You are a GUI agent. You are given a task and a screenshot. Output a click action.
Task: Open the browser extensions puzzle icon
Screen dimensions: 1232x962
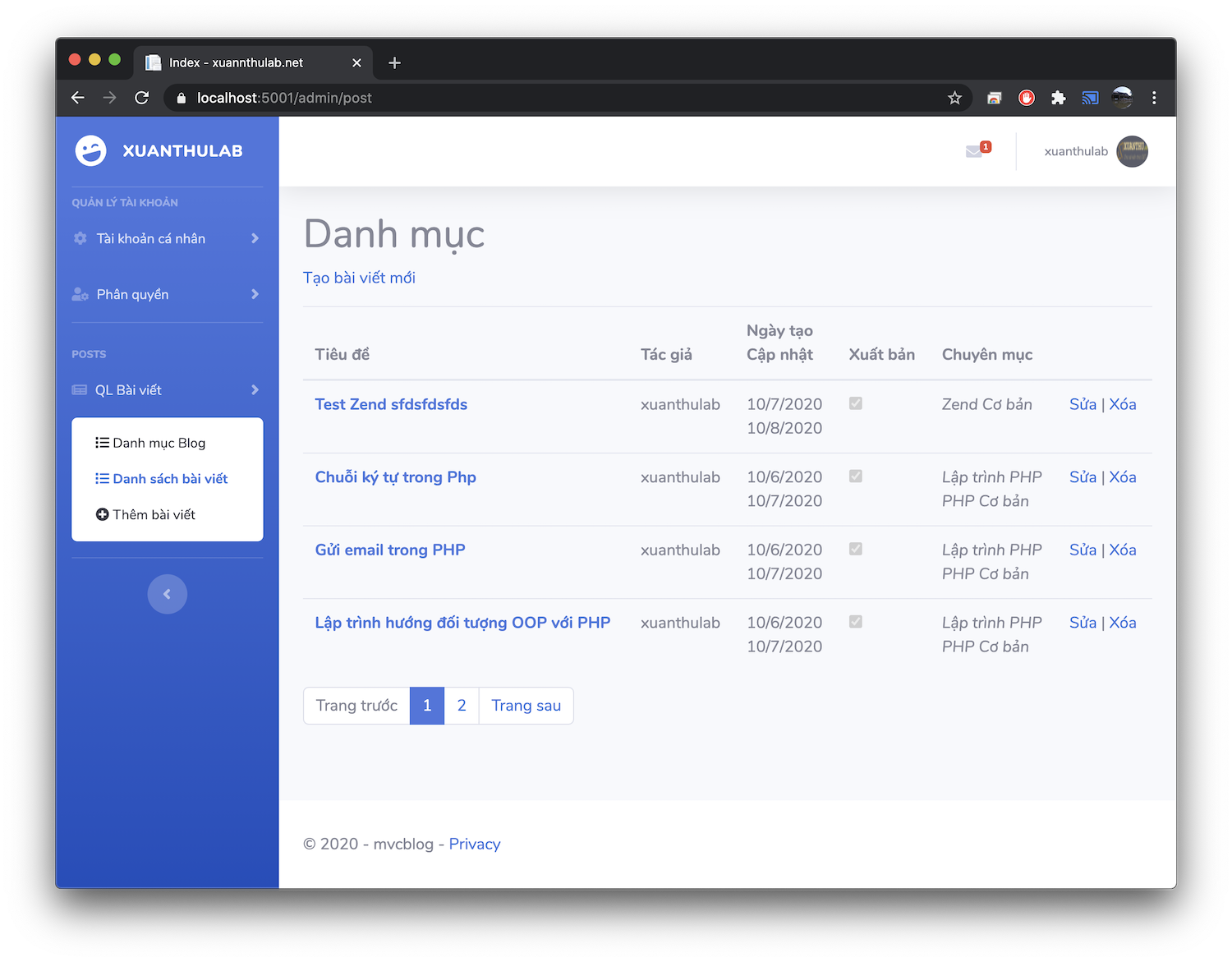(x=1058, y=98)
